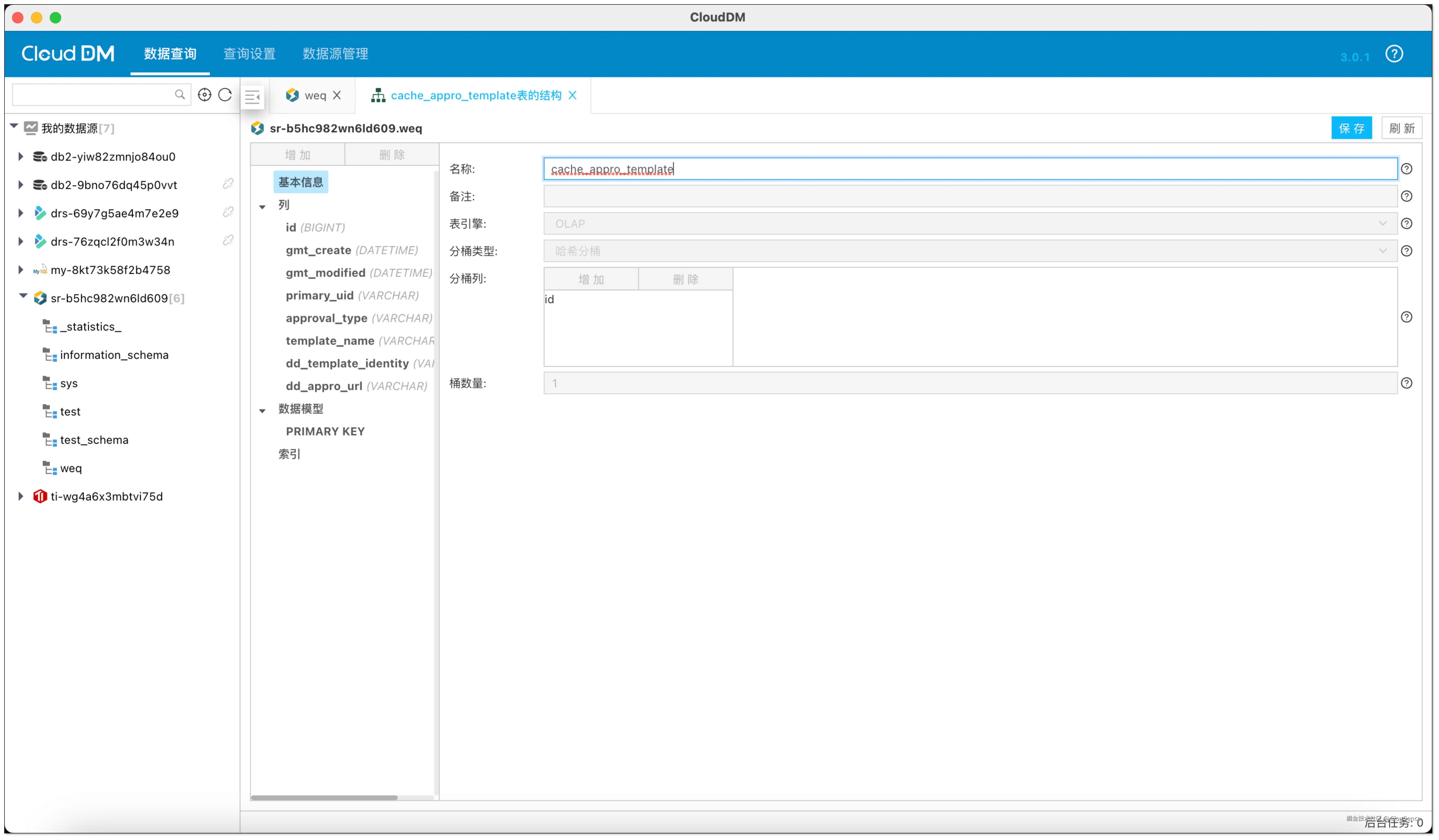Close the cache_appro_template structure tab
The height and width of the screenshot is (840, 1439).
[x=572, y=95]
